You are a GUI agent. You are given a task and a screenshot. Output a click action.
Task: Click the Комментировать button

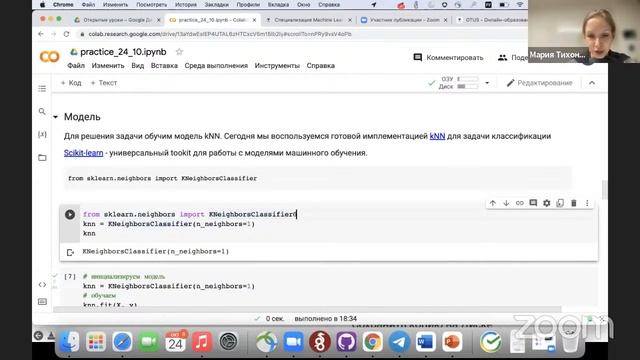tap(448, 58)
